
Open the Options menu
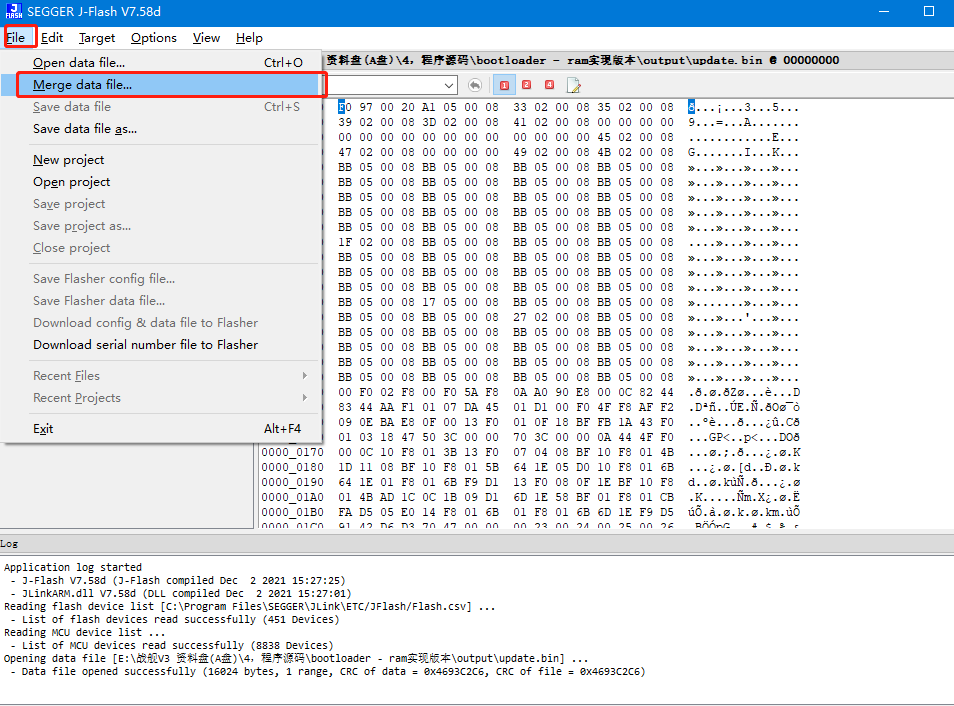[154, 38]
